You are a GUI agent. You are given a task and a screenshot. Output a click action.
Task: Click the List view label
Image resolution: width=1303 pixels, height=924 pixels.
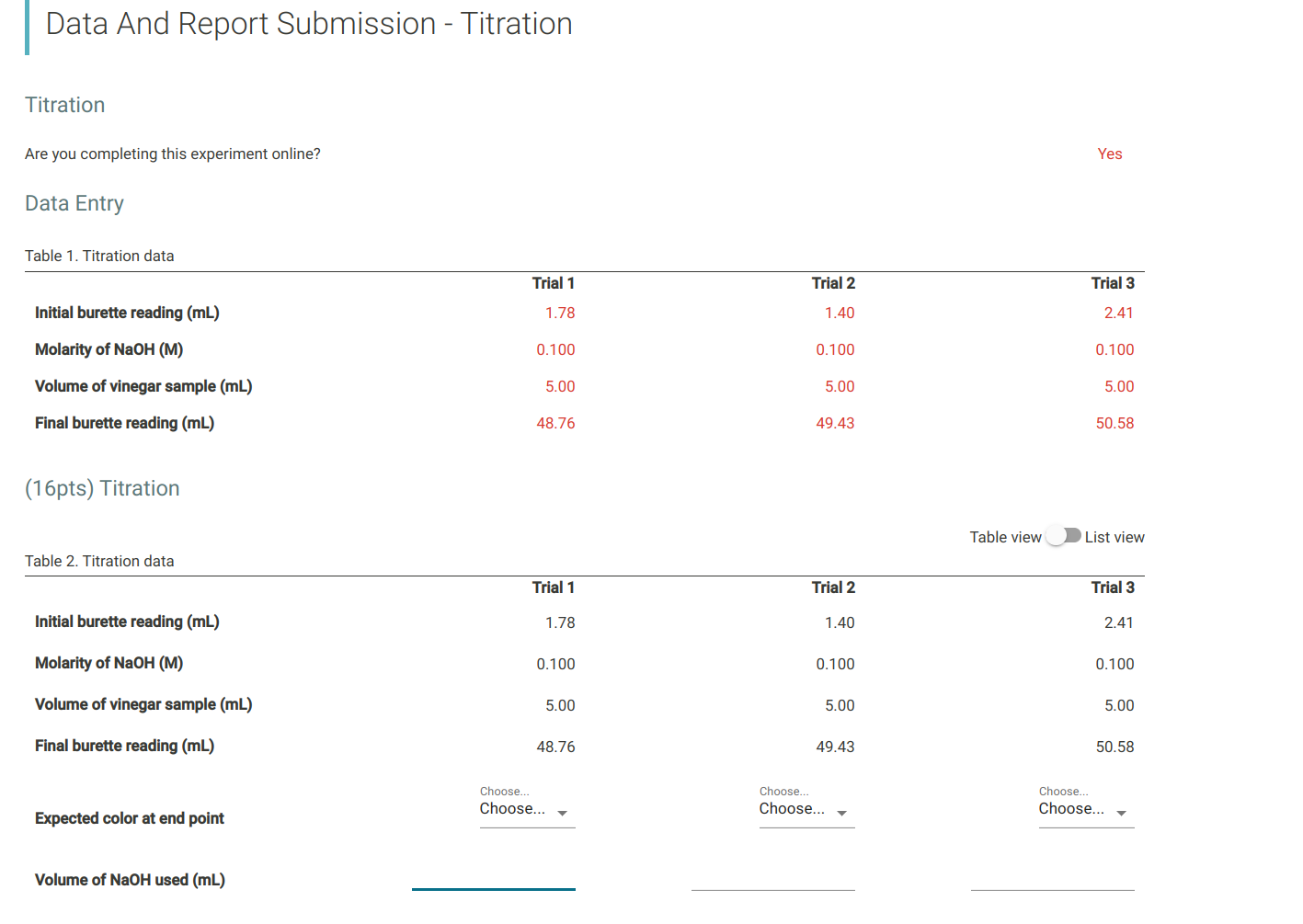tap(1114, 536)
